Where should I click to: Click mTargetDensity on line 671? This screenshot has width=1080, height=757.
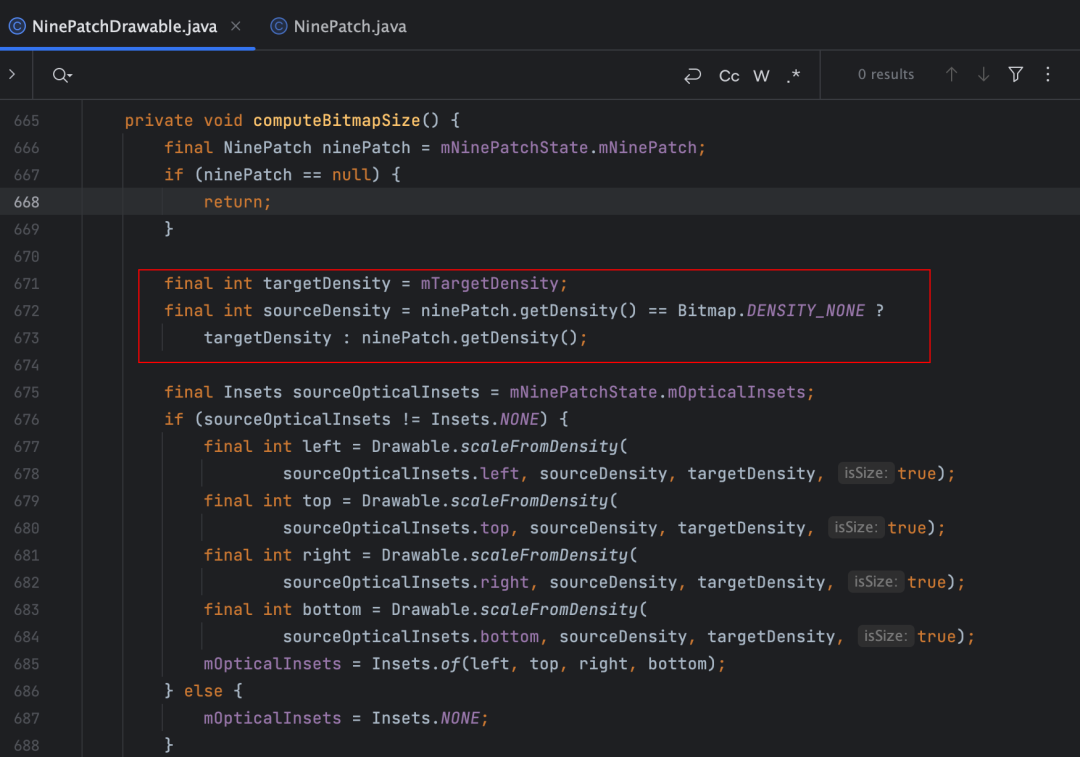489,284
